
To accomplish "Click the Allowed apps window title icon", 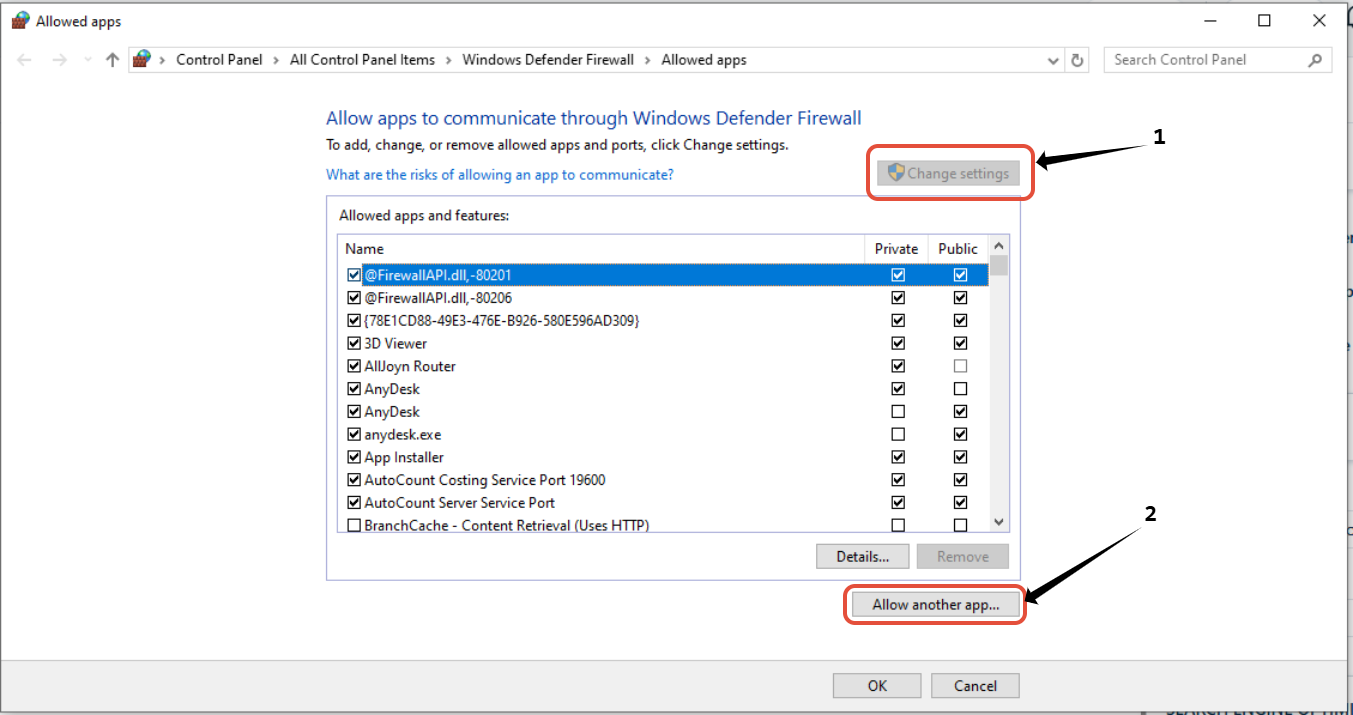I will coord(20,20).
